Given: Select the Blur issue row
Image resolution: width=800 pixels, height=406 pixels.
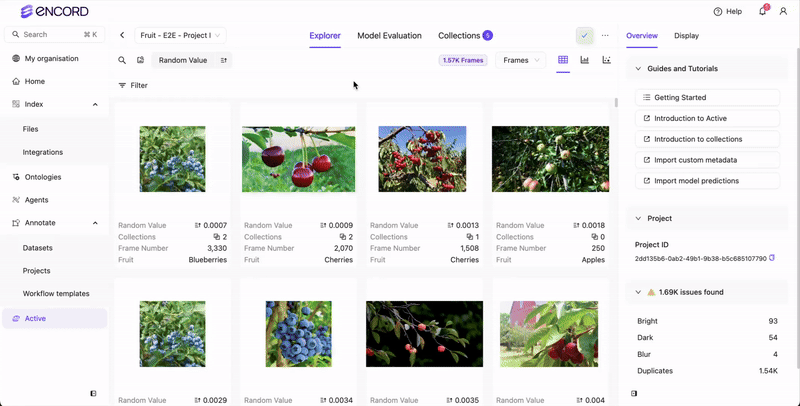Looking at the screenshot, I should pyautogui.click(x=707, y=354).
